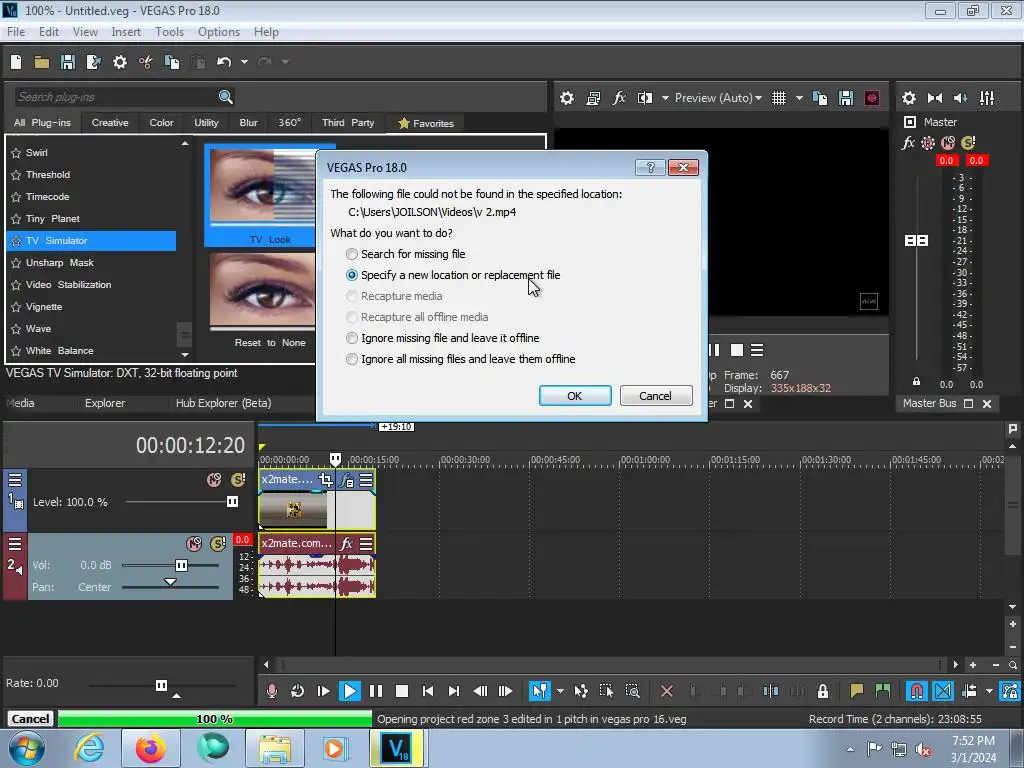Click the Copy icon in the main toolbar
1024x768 pixels.
click(172, 62)
